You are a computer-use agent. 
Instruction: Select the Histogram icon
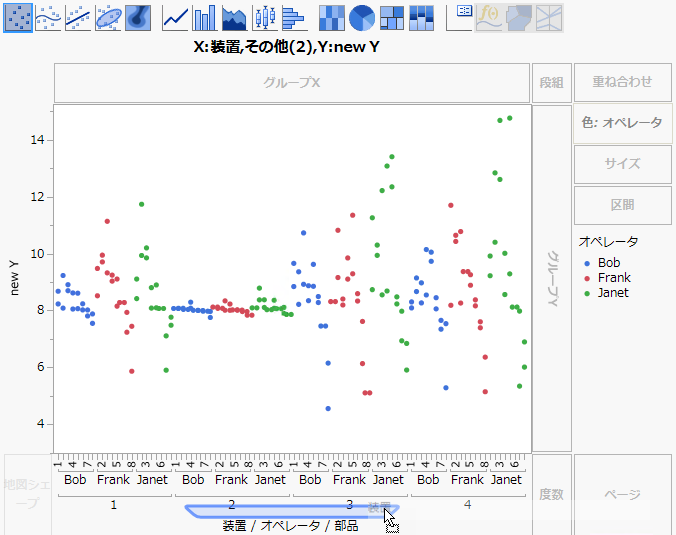(x=294, y=17)
